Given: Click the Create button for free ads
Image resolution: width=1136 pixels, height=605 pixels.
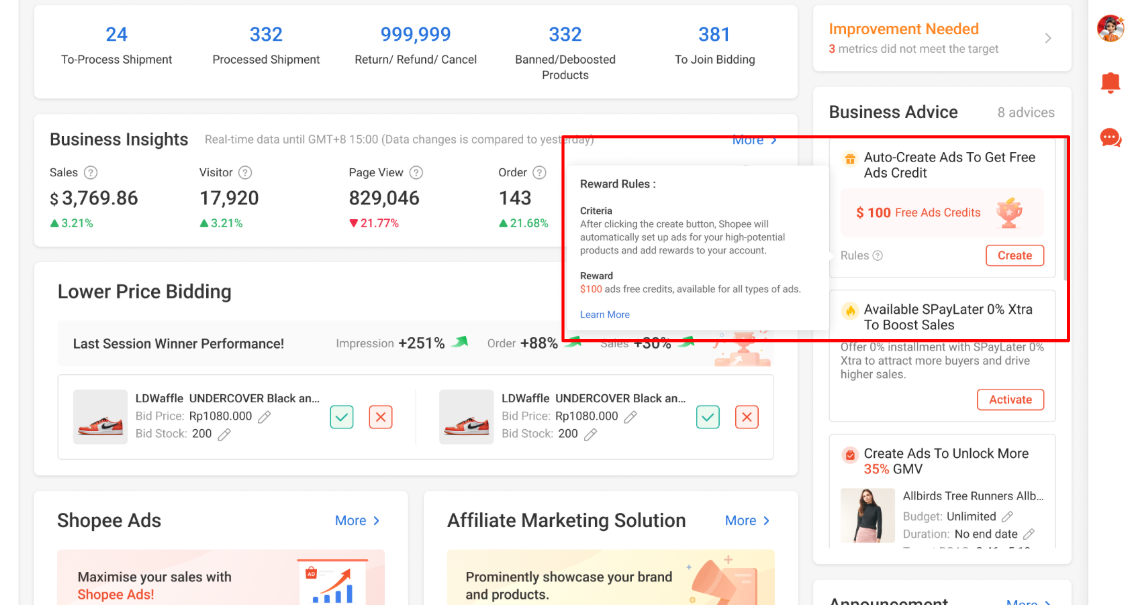Looking at the screenshot, I should tap(1014, 256).
